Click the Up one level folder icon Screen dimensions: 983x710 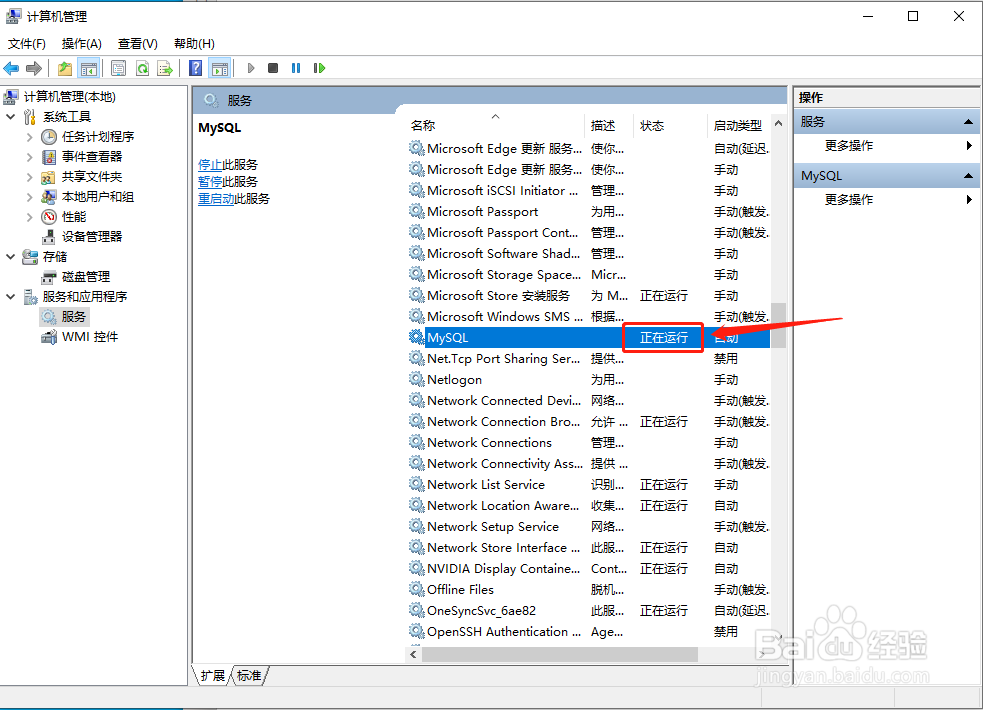coord(65,68)
